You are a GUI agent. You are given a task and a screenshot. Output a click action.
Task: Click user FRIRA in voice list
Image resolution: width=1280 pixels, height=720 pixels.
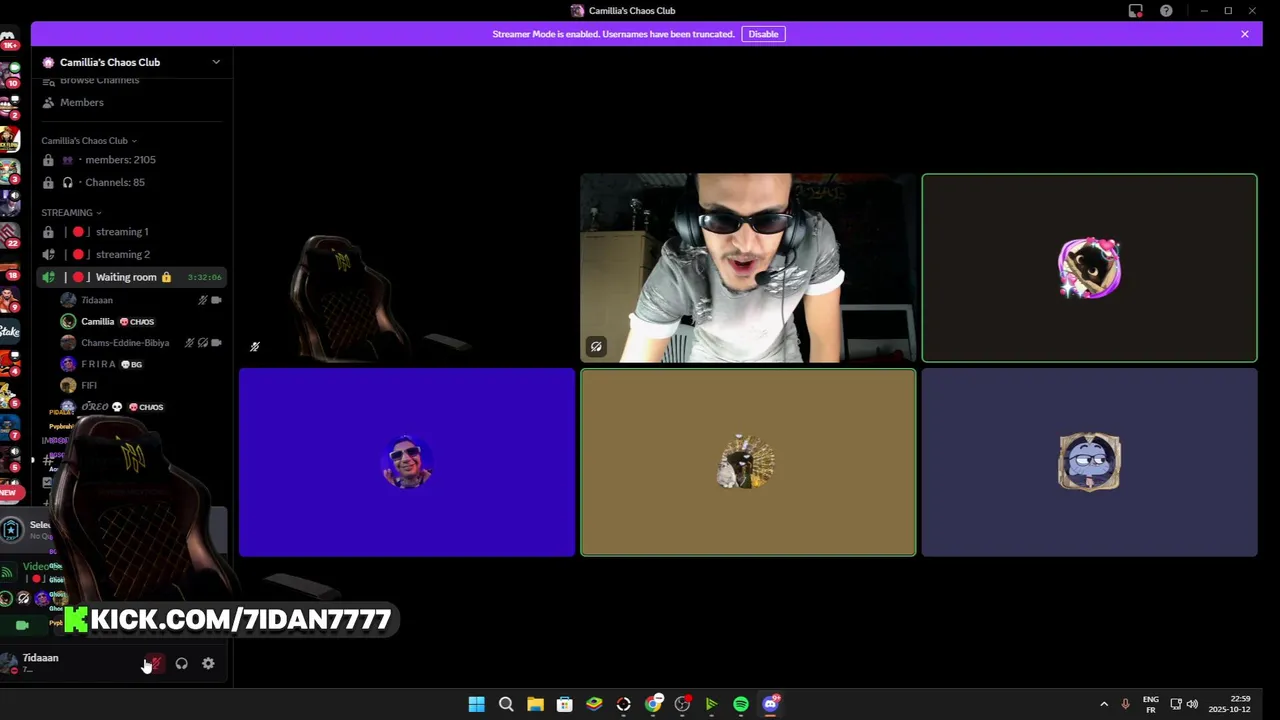point(98,365)
